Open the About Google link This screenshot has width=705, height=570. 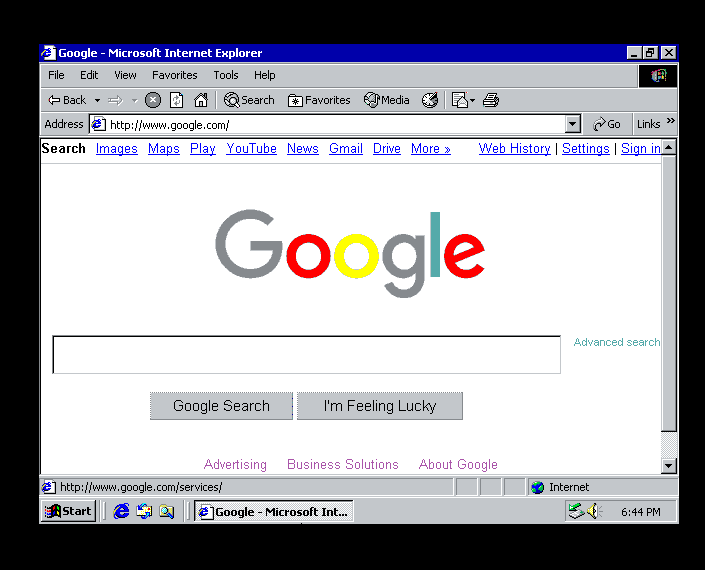458,464
